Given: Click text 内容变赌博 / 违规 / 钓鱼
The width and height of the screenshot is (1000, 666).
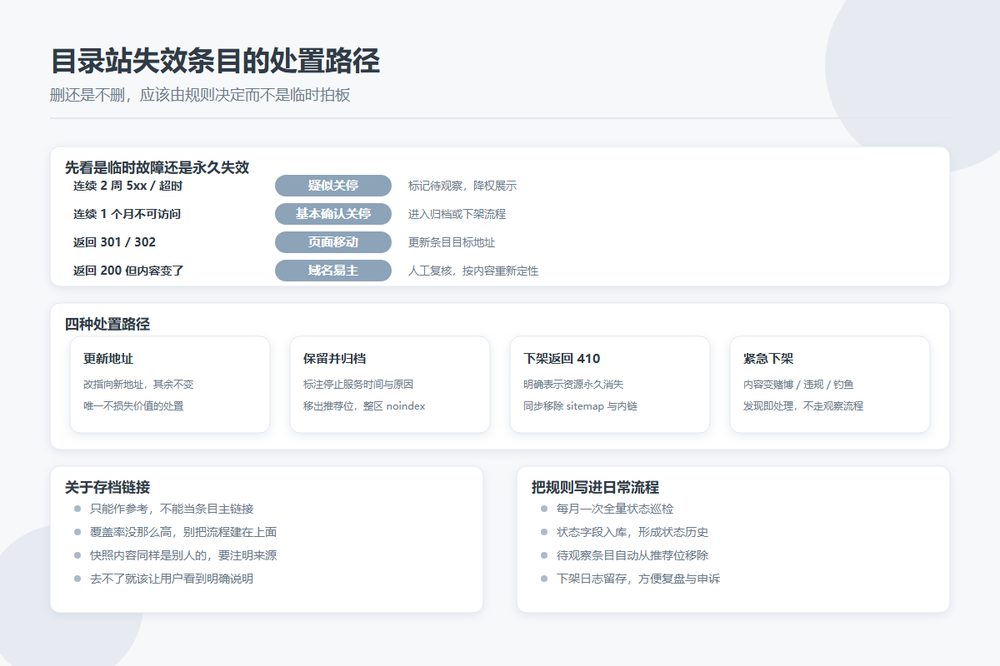Looking at the screenshot, I should (x=798, y=384).
